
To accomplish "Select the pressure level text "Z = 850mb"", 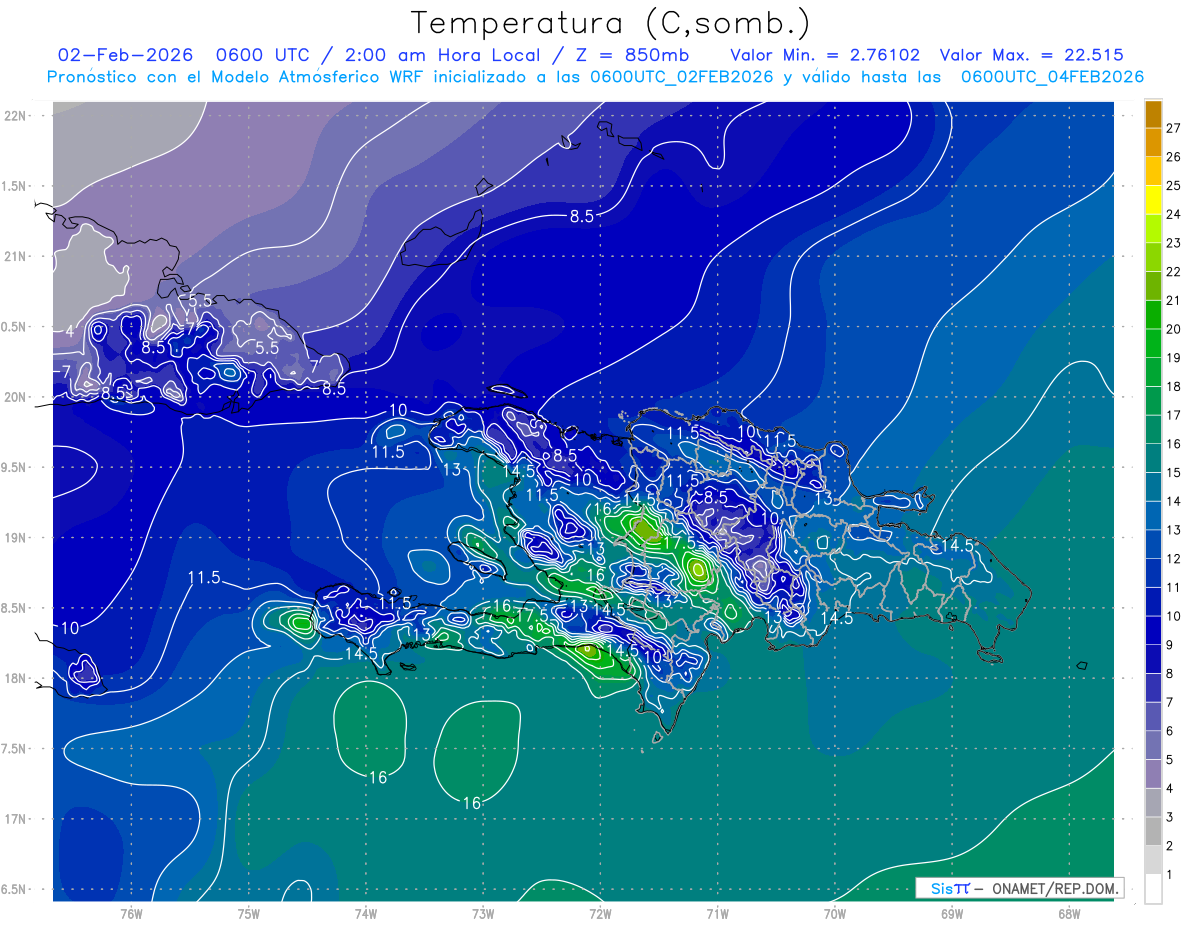I will (x=631, y=56).
